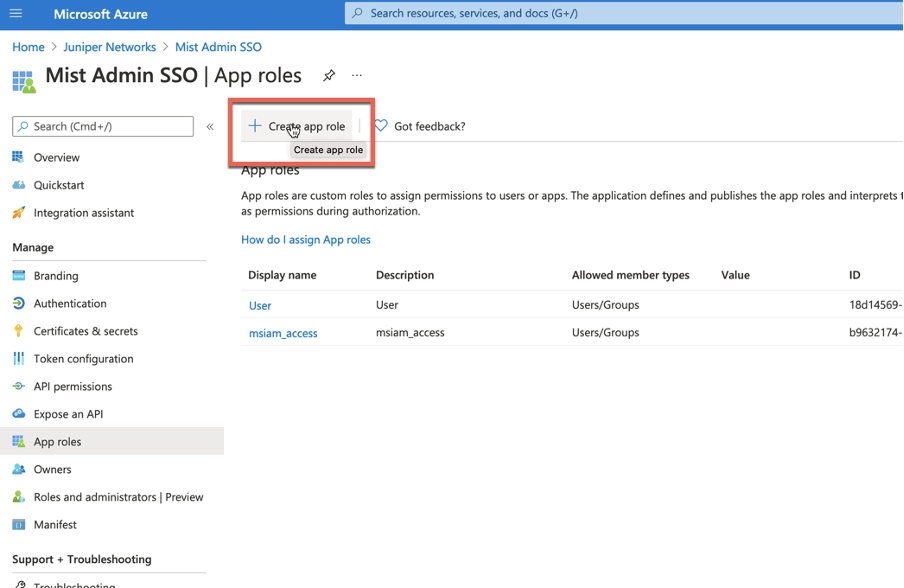Open the Azure portal hamburger menu
Image resolution: width=904 pixels, height=588 pixels.
[16, 14]
